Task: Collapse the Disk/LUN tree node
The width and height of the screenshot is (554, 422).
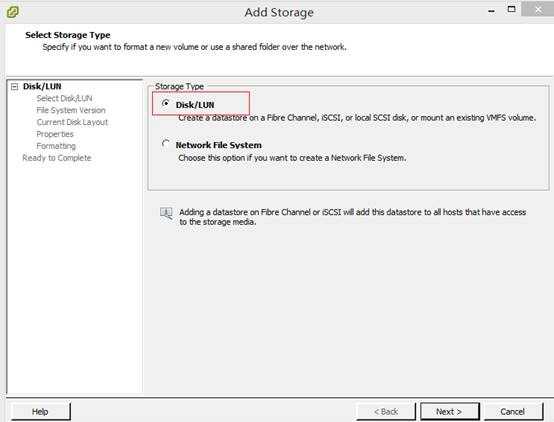Action: 14,87
